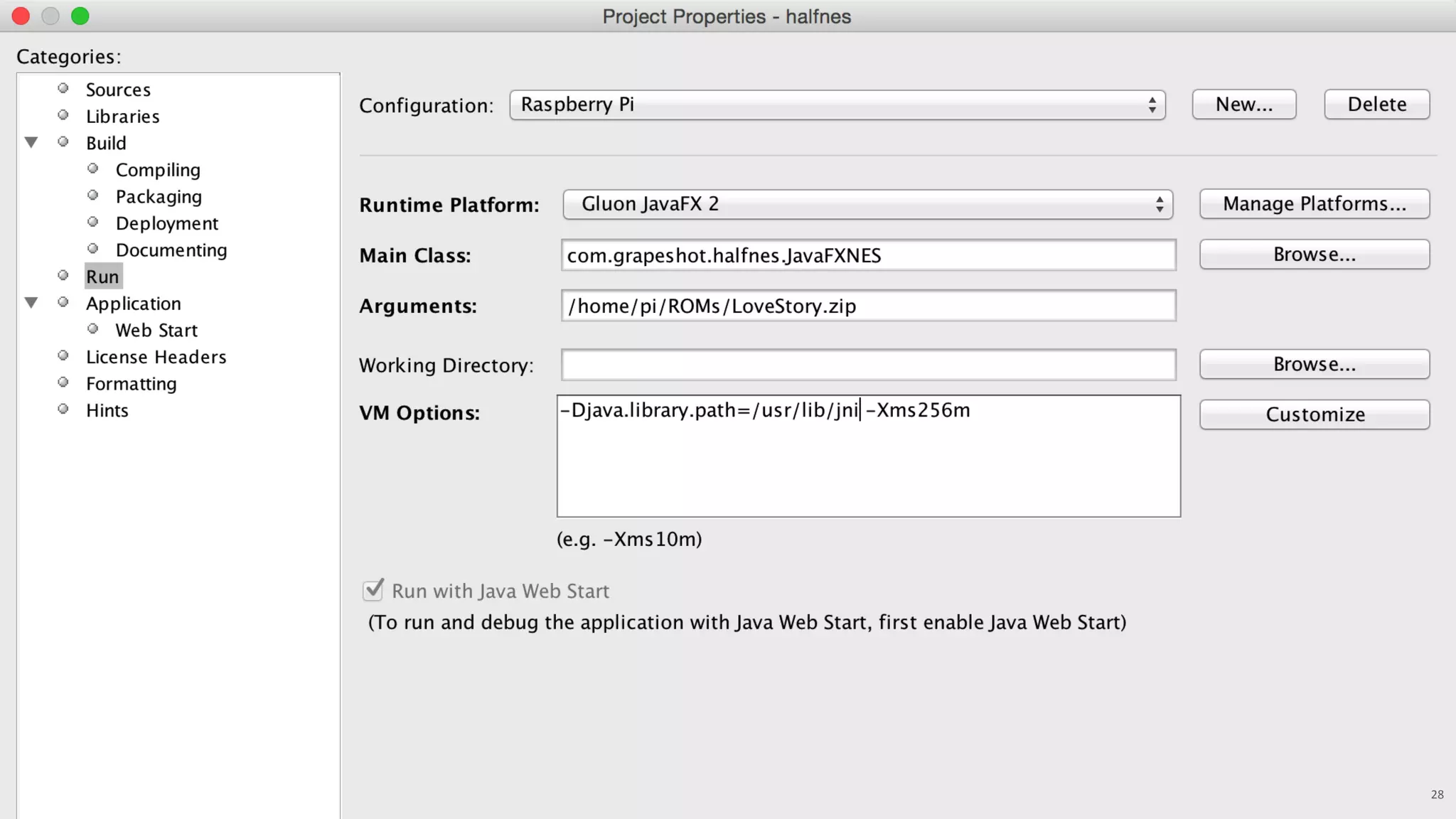Click into the Working Directory field
The width and height of the screenshot is (1456, 819).
tap(867, 365)
